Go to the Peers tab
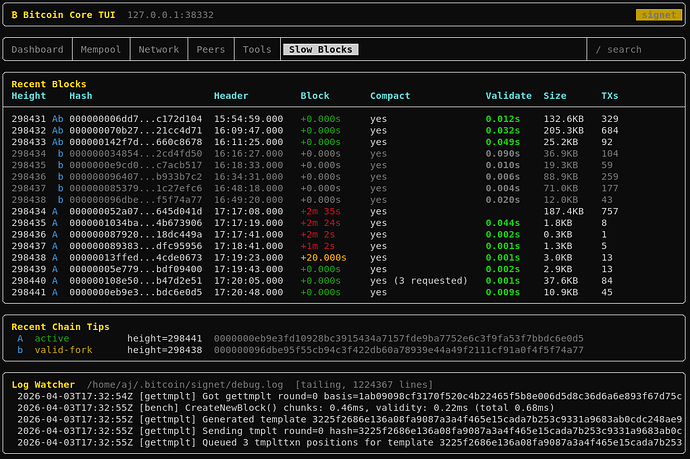 click(x=211, y=49)
